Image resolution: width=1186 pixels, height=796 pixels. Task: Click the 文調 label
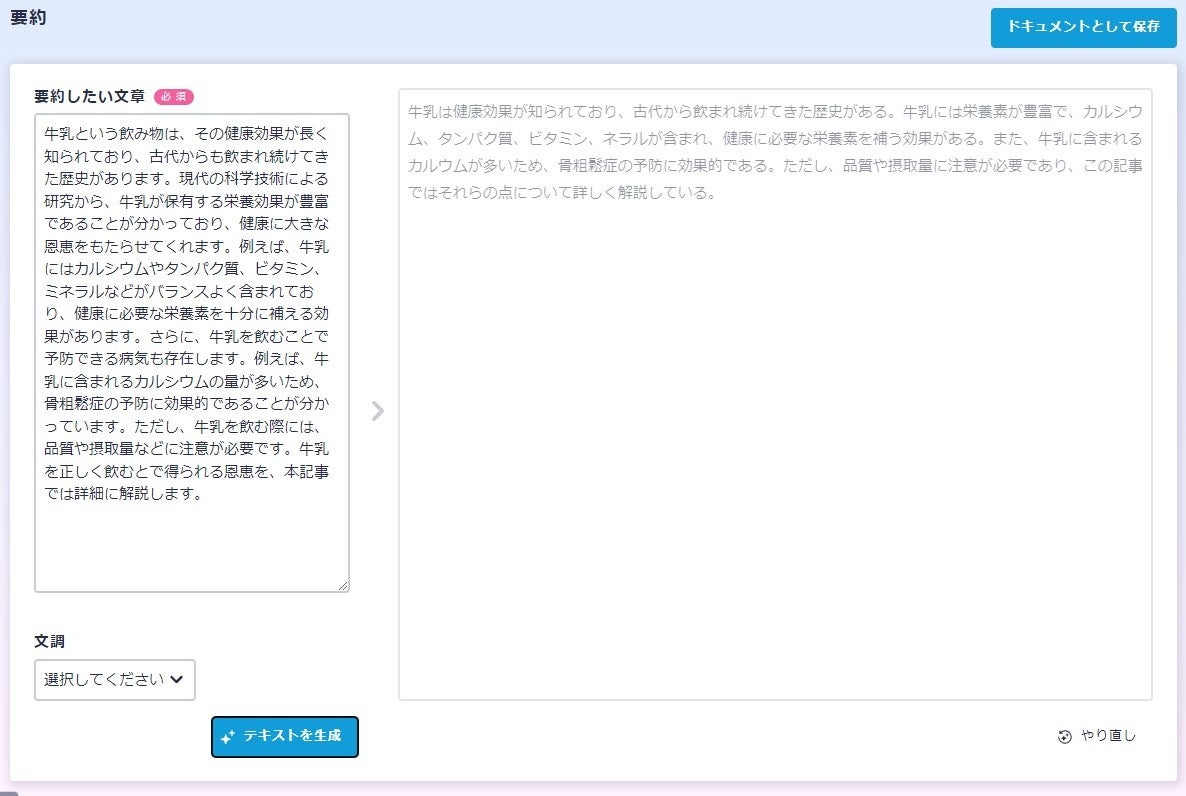(x=49, y=641)
